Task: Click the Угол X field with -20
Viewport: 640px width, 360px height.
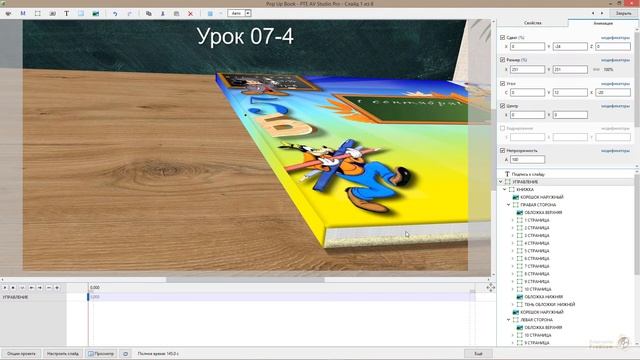Action: (x=613, y=93)
